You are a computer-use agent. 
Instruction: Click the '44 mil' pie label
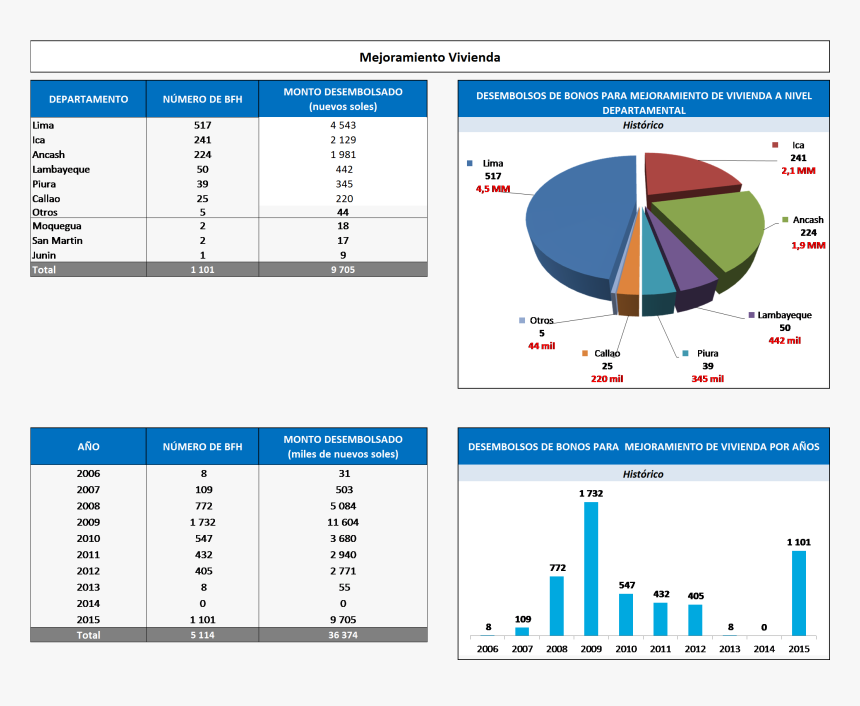[x=541, y=346]
